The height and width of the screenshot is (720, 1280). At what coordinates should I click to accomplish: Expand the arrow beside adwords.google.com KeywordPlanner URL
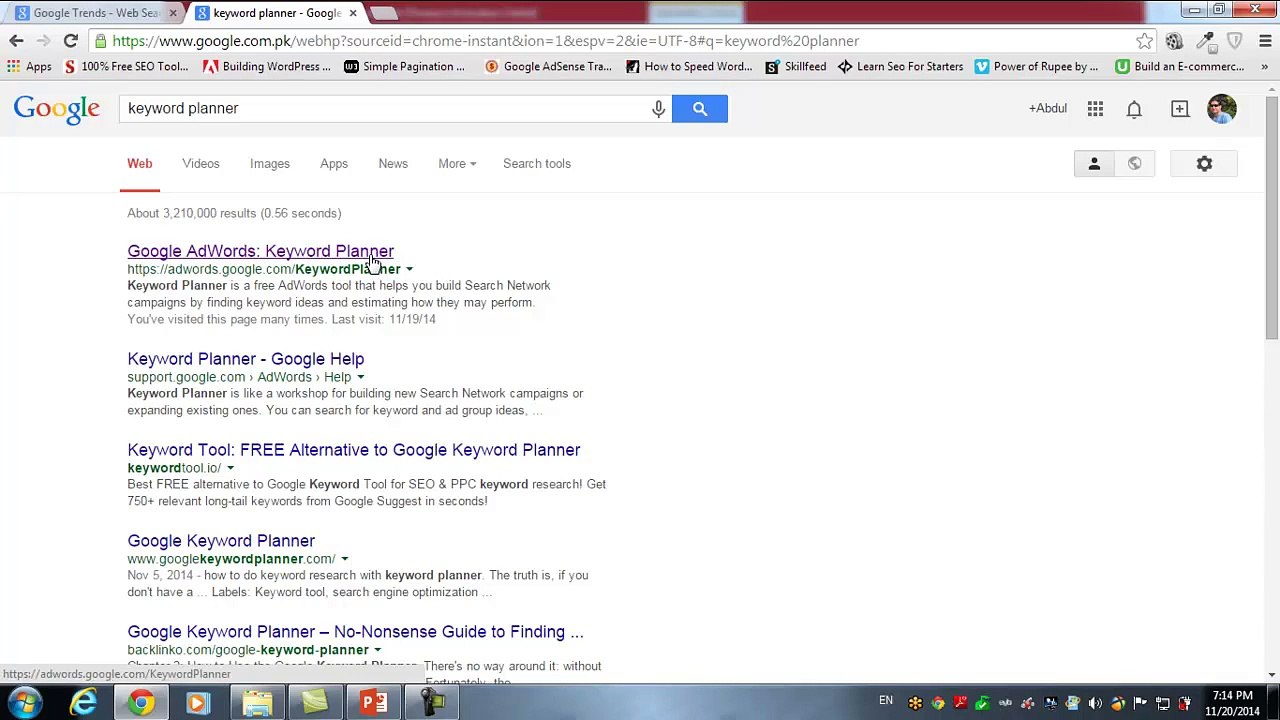coord(409,269)
